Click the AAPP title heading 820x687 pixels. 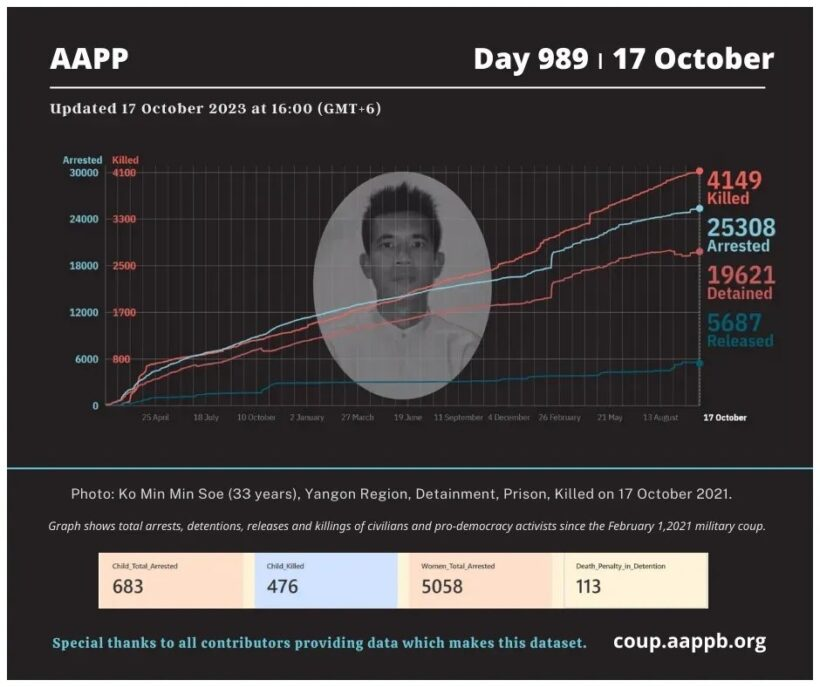coord(89,59)
